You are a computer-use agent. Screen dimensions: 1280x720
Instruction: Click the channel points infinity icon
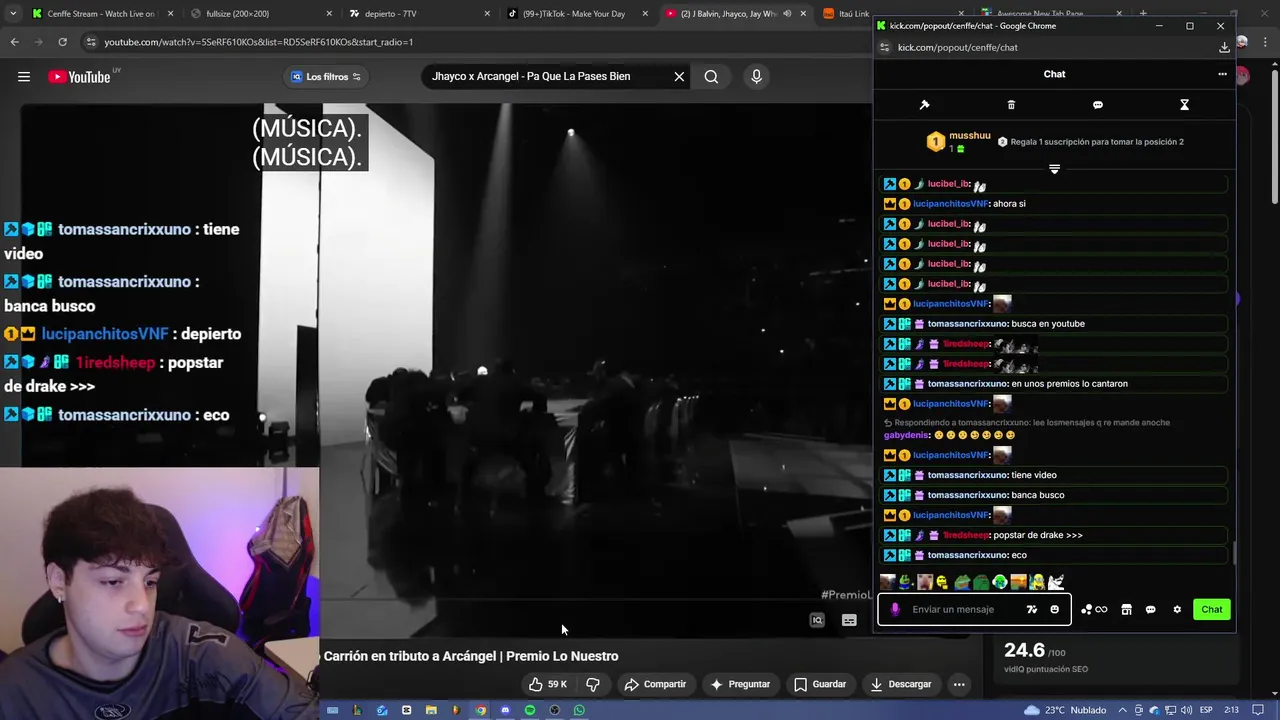pos(1094,609)
